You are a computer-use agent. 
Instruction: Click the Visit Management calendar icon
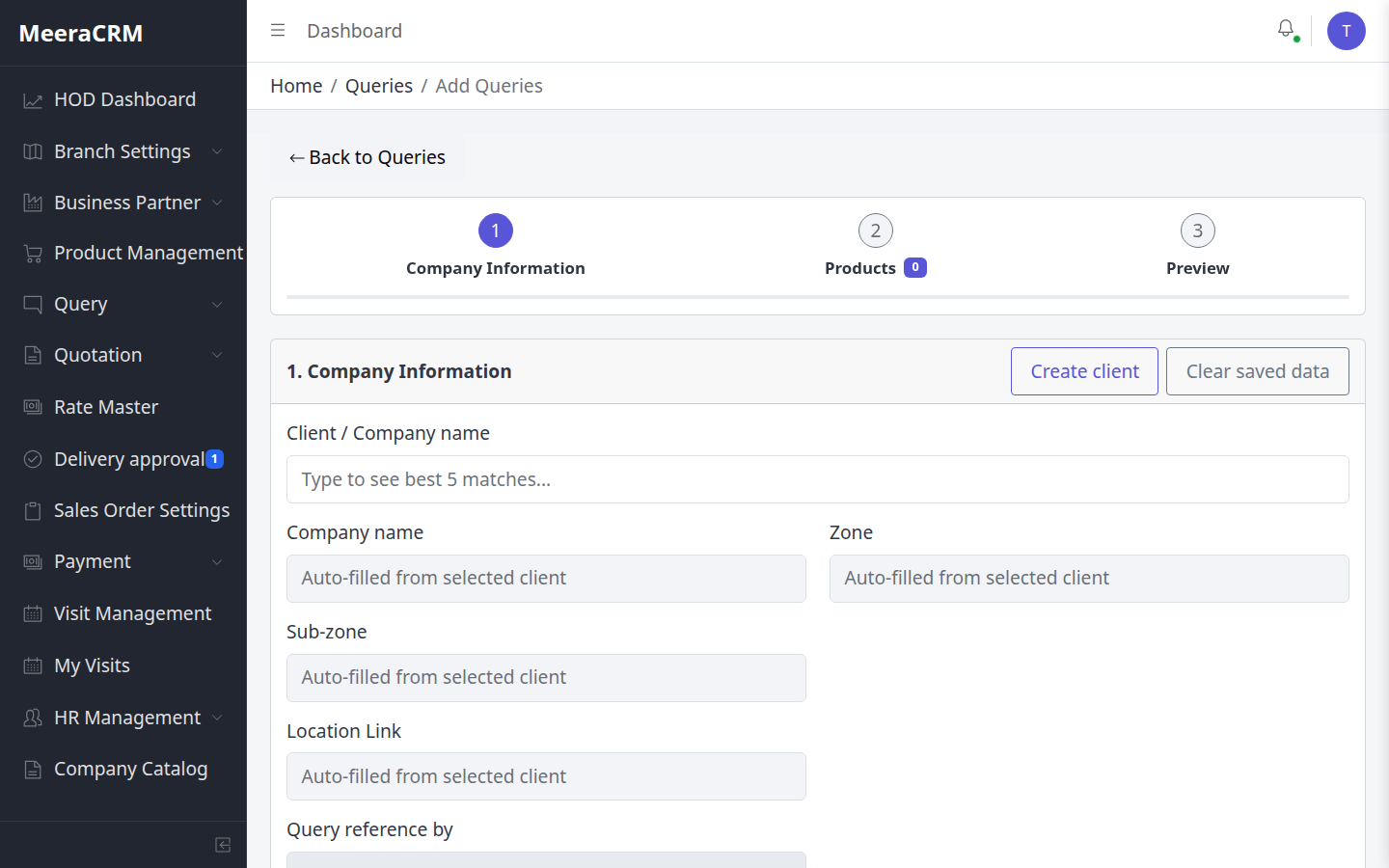[33, 613]
